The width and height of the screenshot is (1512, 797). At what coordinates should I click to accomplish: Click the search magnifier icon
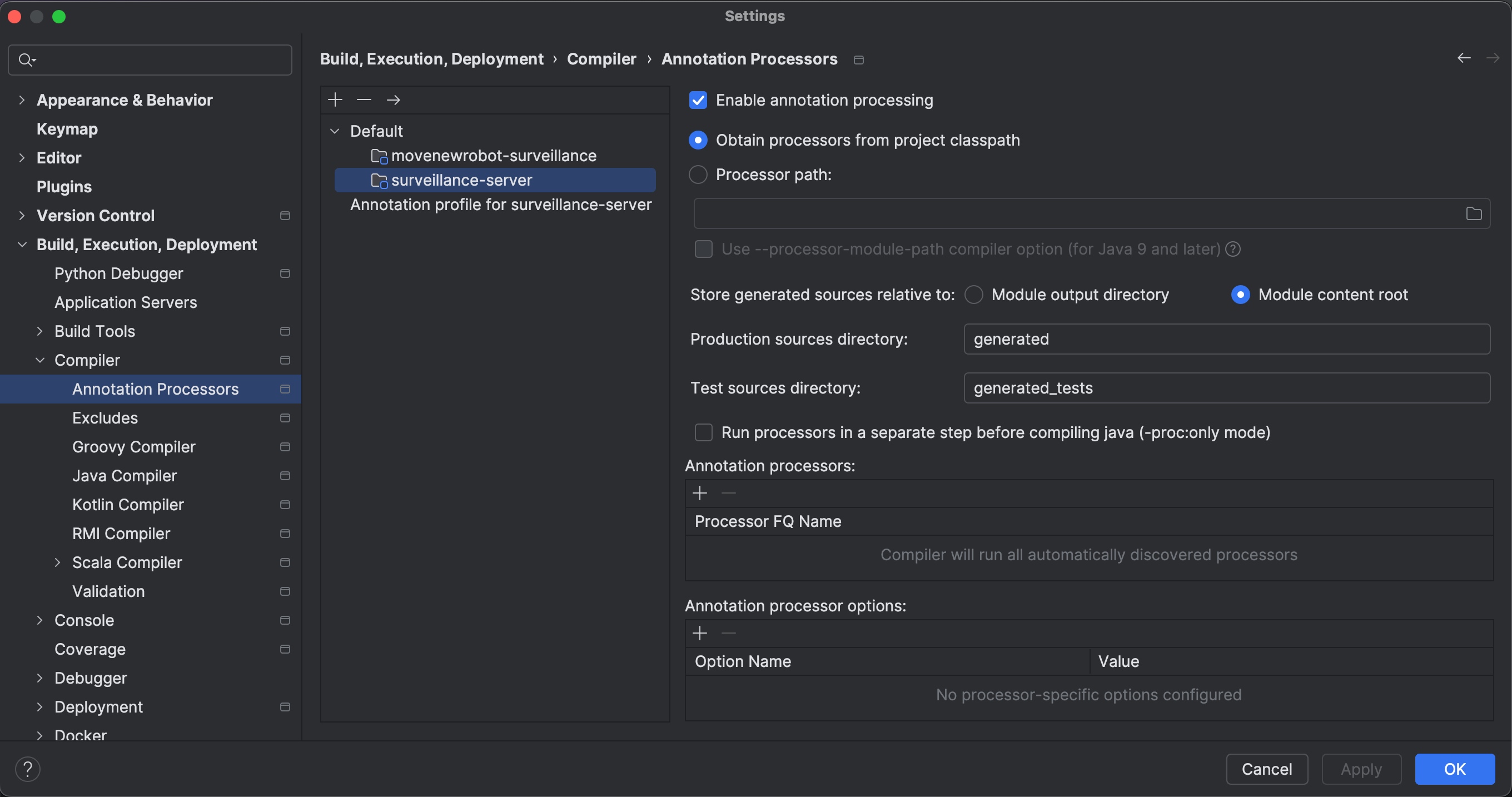(27, 60)
